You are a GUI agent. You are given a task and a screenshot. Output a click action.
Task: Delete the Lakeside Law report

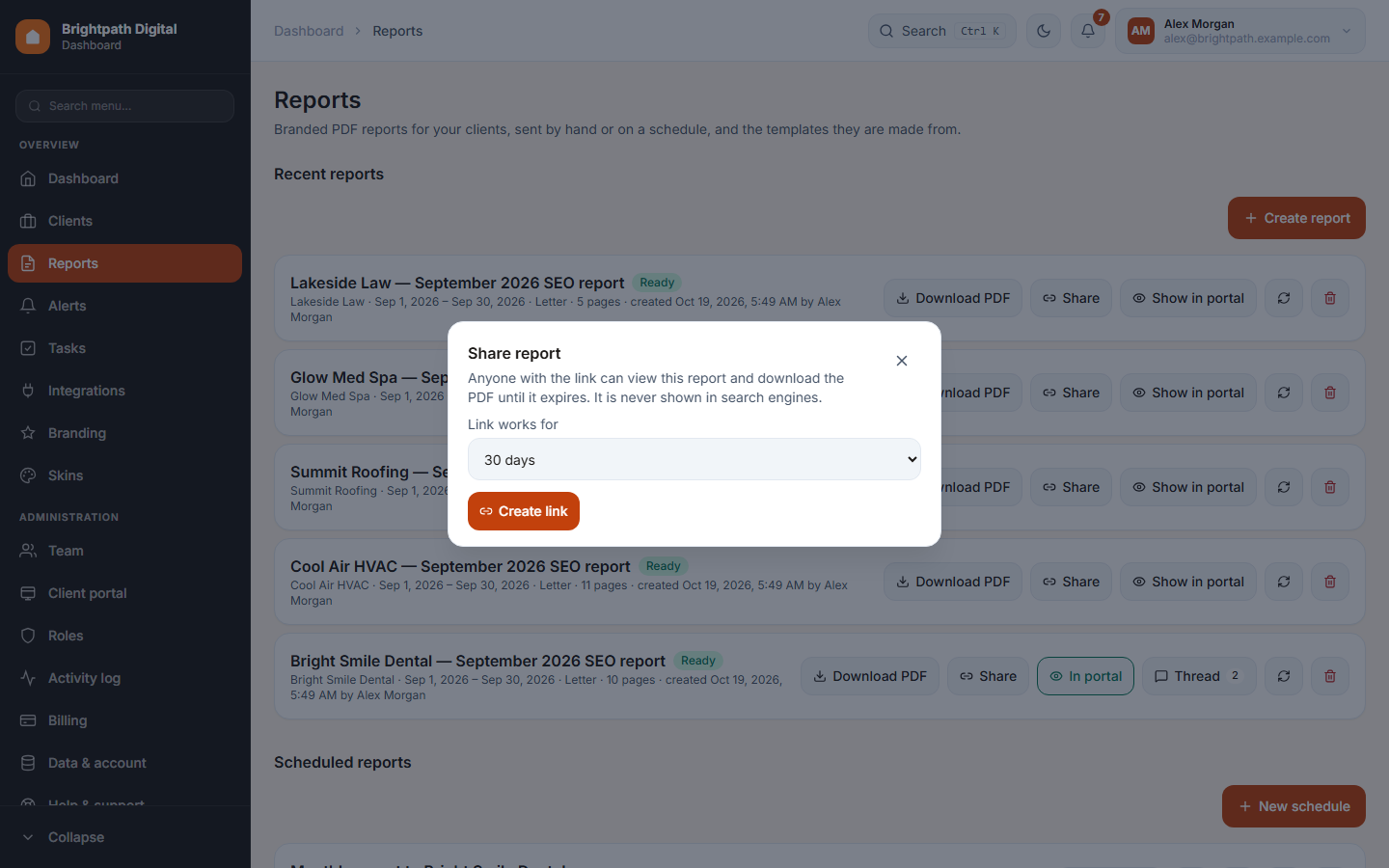[1330, 298]
